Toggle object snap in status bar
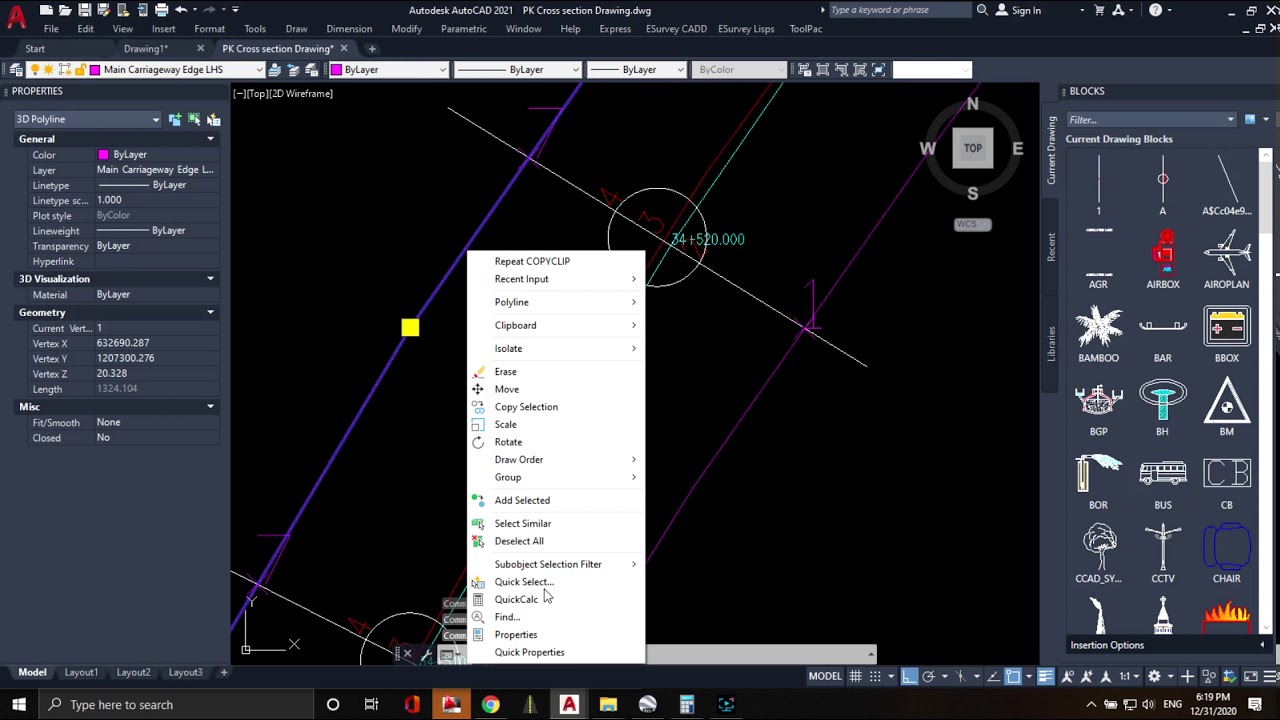Screen dimensions: 1280x720 pos(1013,677)
